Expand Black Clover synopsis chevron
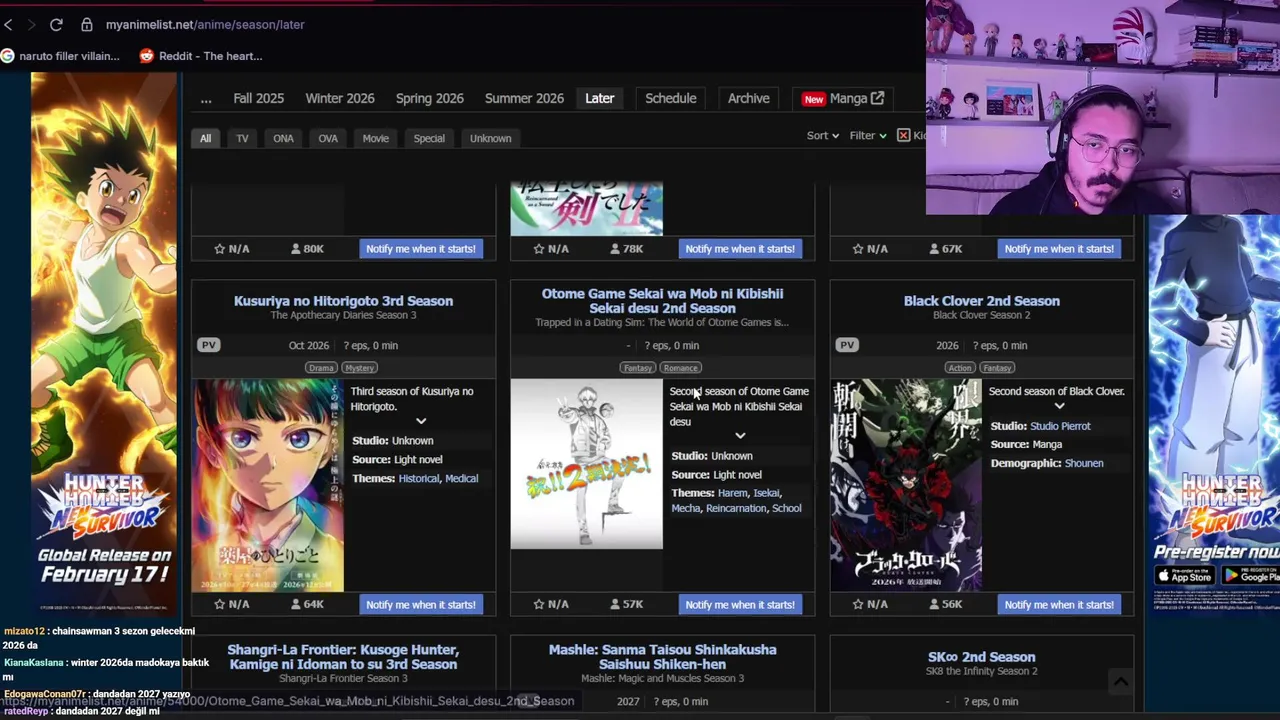The height and width of the screenshot is (720, 1280). pos(1059,406)
